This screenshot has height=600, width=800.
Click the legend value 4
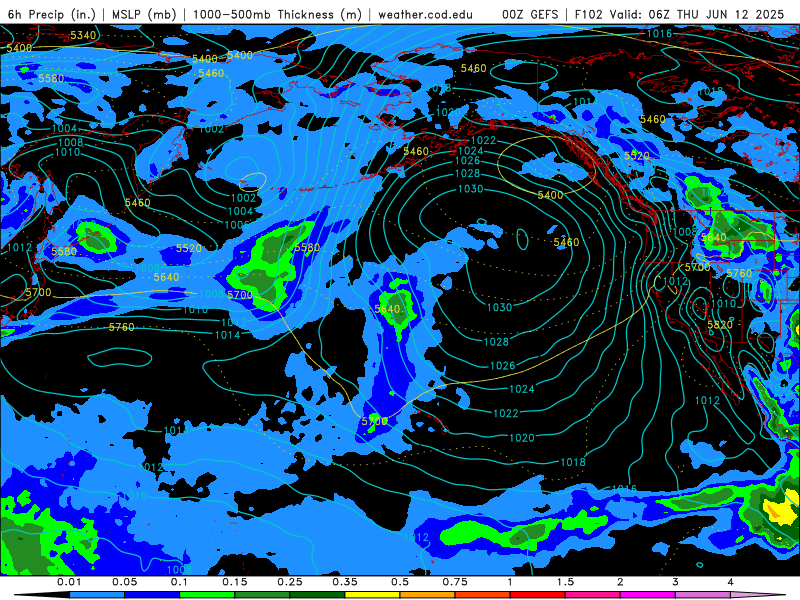(x=731, y=582)
